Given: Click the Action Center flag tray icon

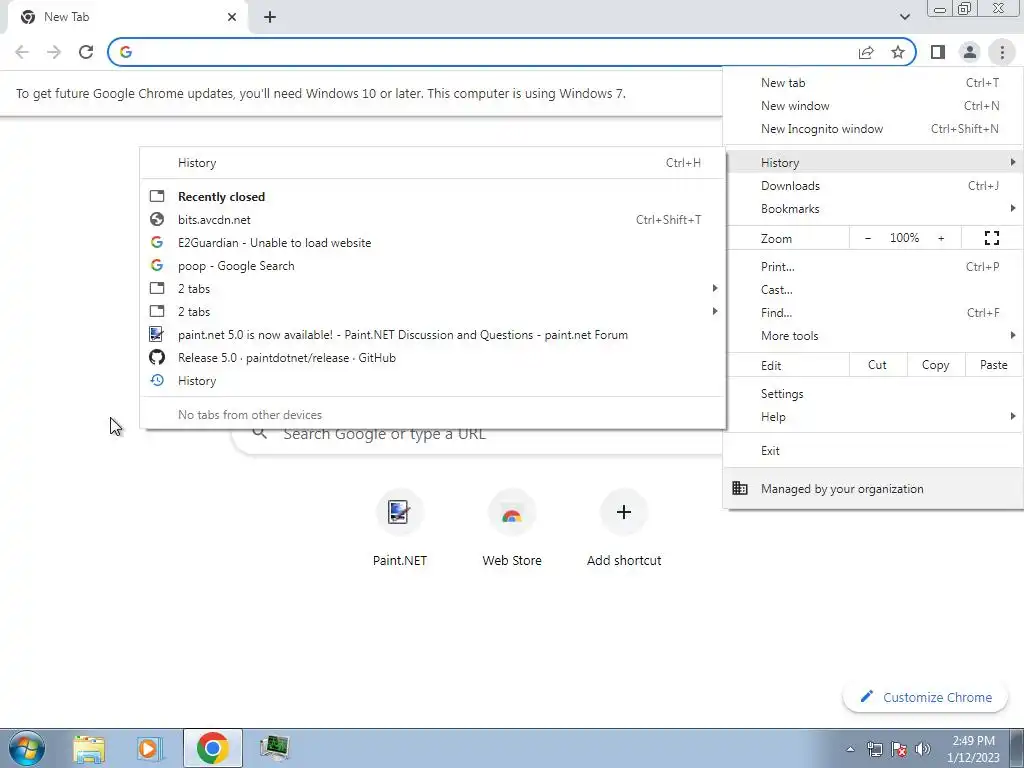Looking at the screenshot, I should (899, 749).
